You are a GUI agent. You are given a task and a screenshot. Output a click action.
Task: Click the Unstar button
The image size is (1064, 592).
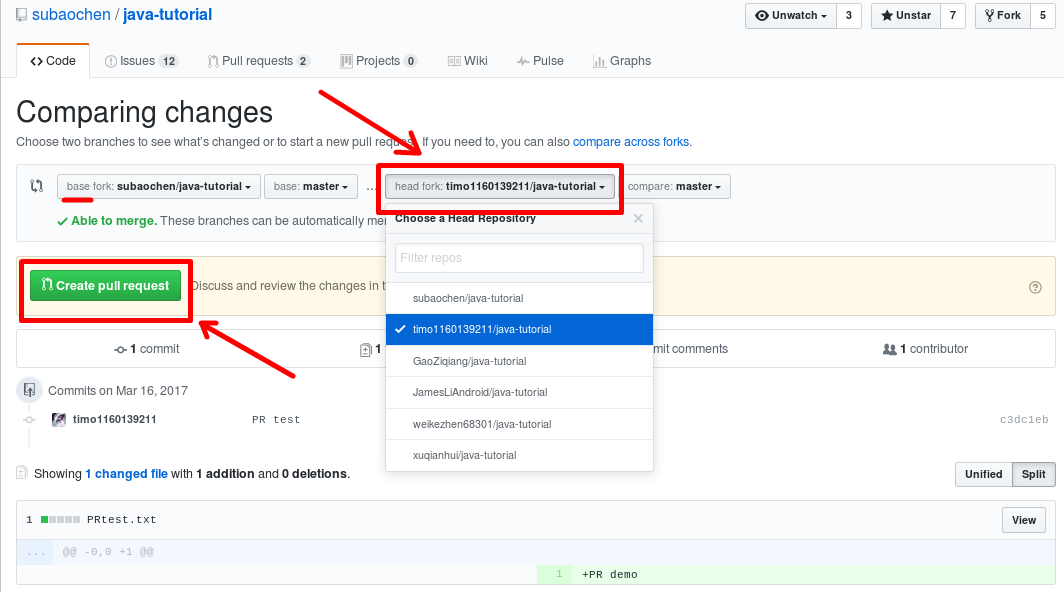(906, 16)
